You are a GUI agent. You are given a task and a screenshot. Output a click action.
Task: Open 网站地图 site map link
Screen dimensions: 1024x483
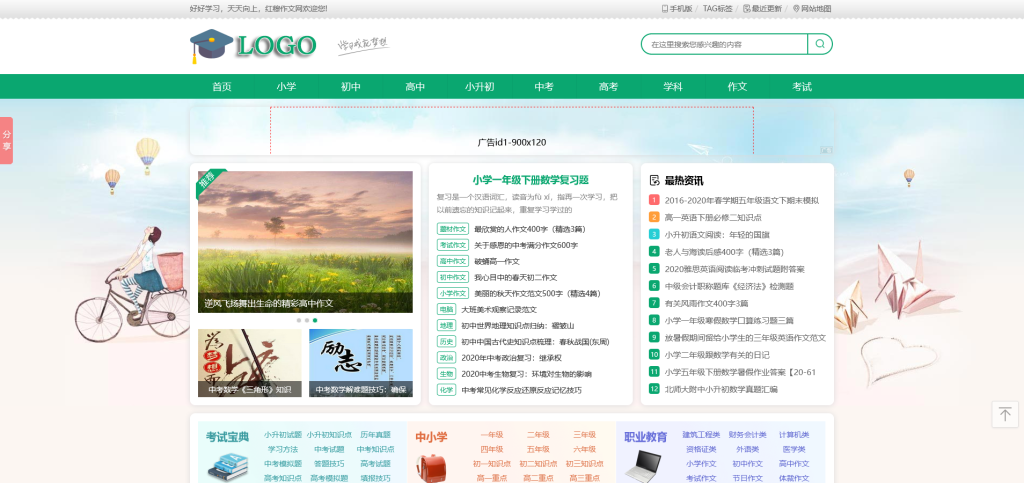tap(812, 8)
